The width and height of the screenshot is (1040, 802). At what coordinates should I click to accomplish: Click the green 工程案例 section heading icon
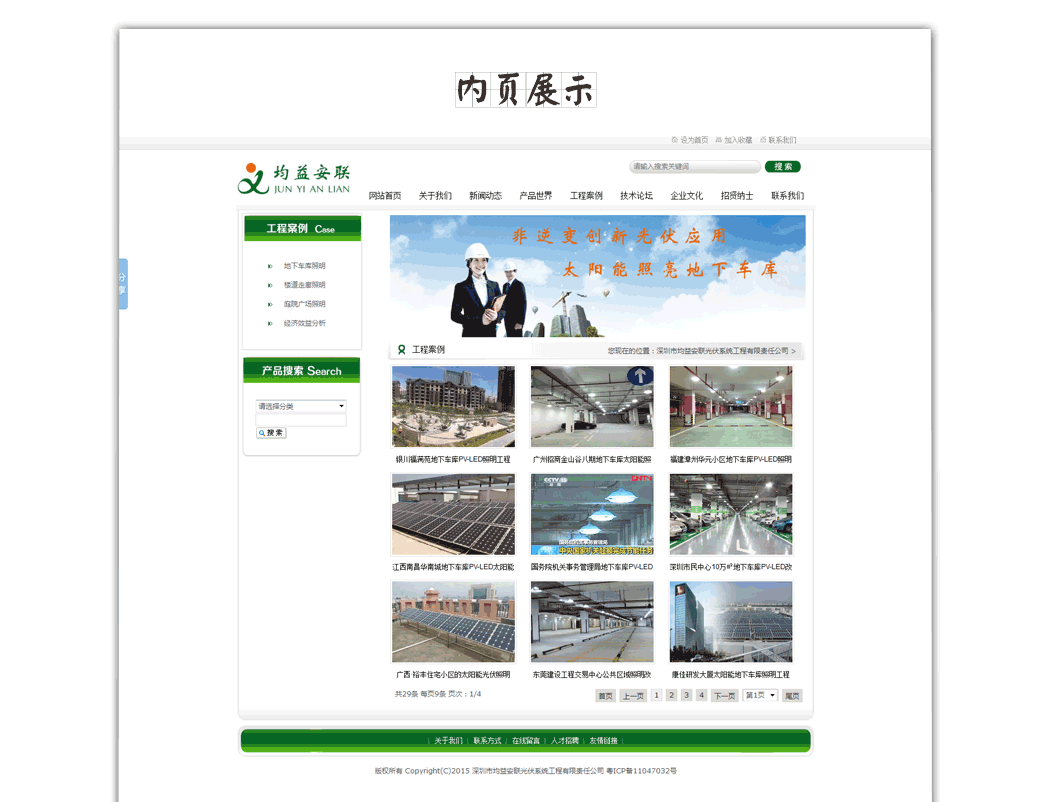click(x=402, y=350)
